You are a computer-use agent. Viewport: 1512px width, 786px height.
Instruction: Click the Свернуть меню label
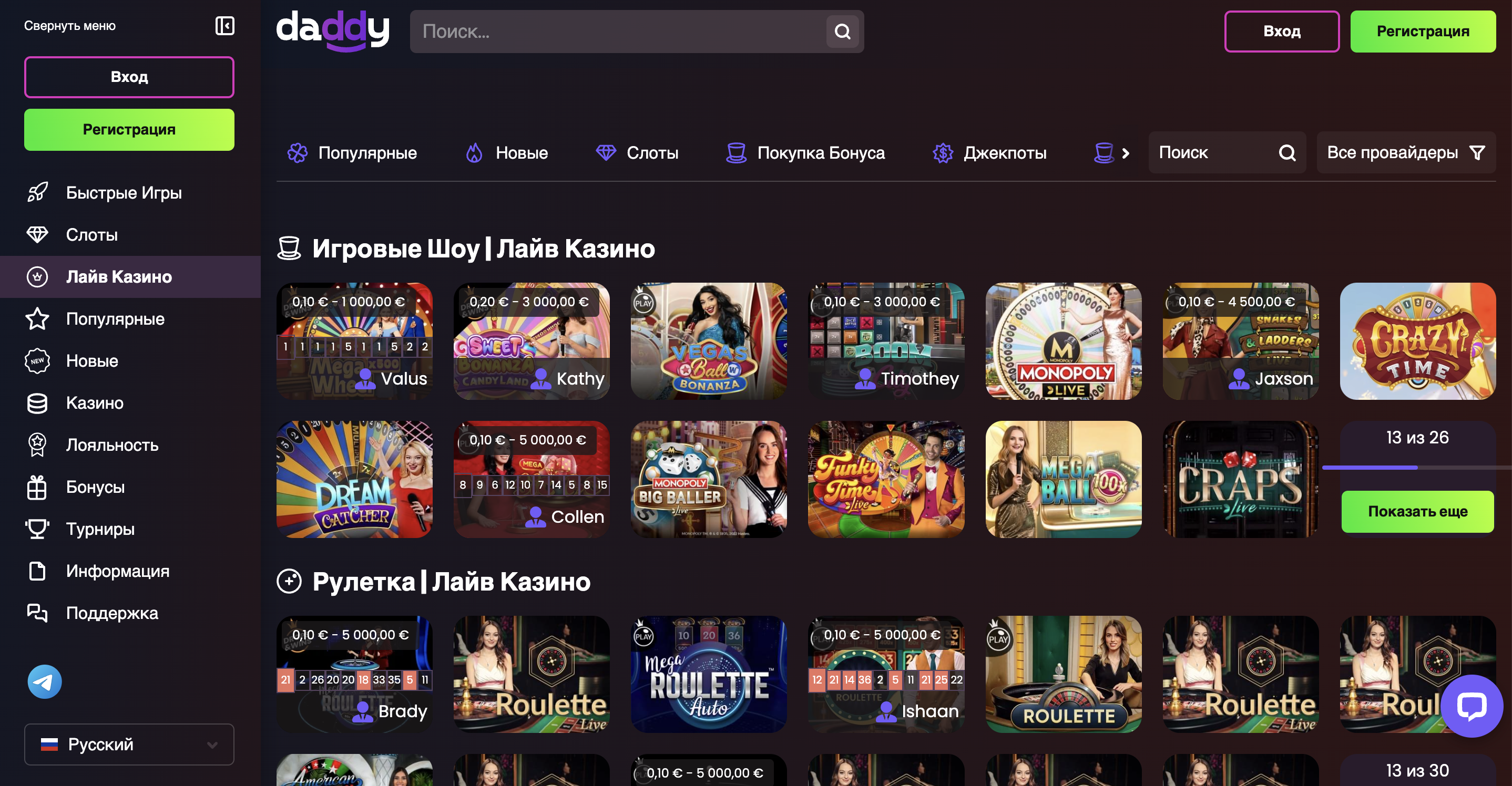pos(70,26)
